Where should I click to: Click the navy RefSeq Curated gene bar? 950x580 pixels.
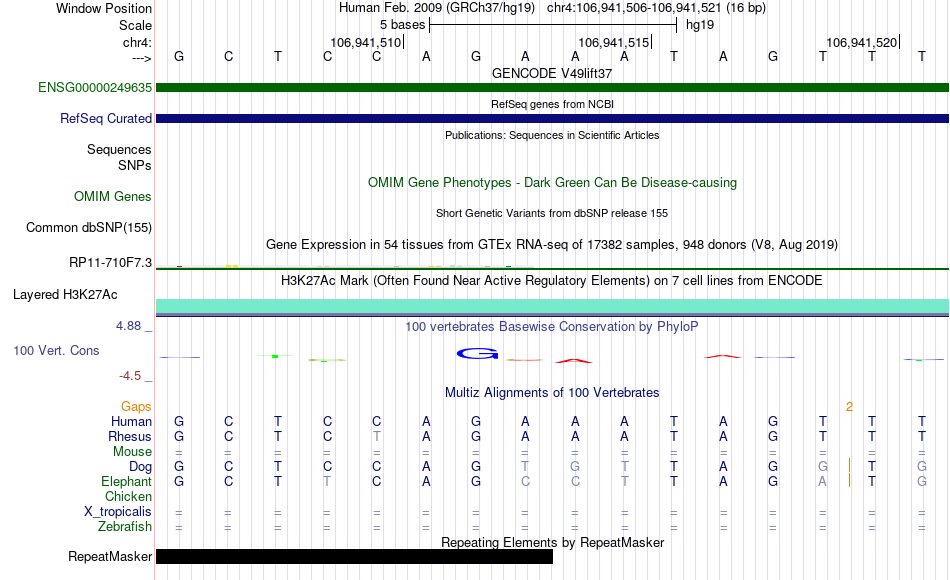[x=552, y=118]
